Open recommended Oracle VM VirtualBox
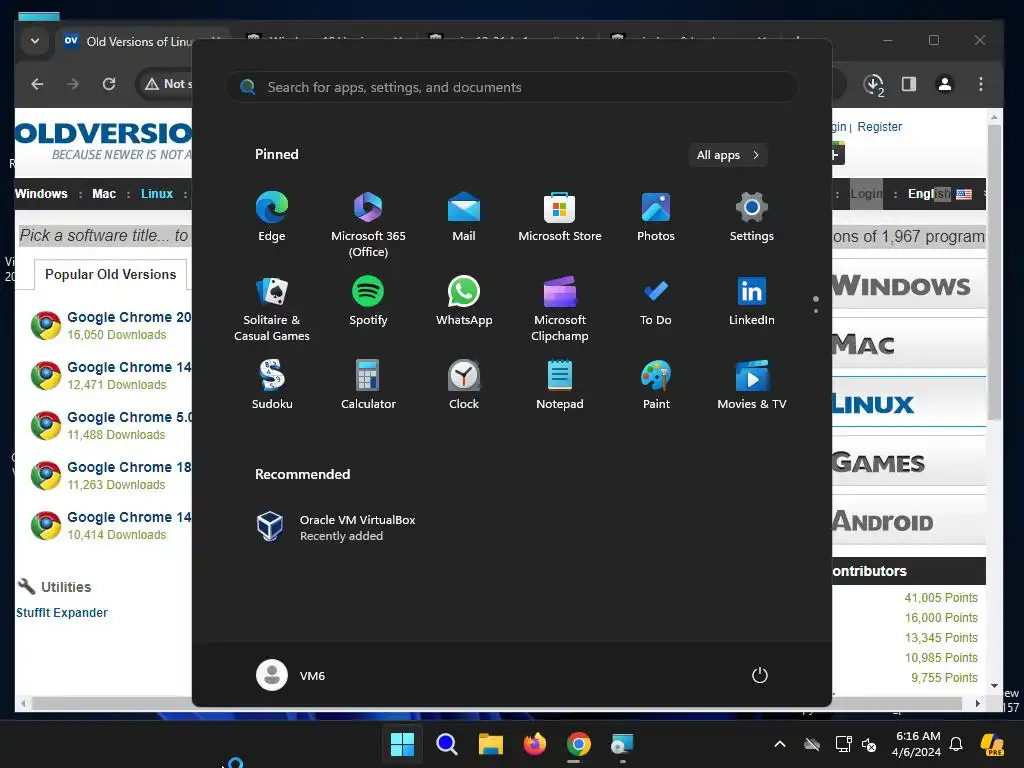Image resolution: width=1024 pixels, height=768 pixels. click(x=336, y=527)
